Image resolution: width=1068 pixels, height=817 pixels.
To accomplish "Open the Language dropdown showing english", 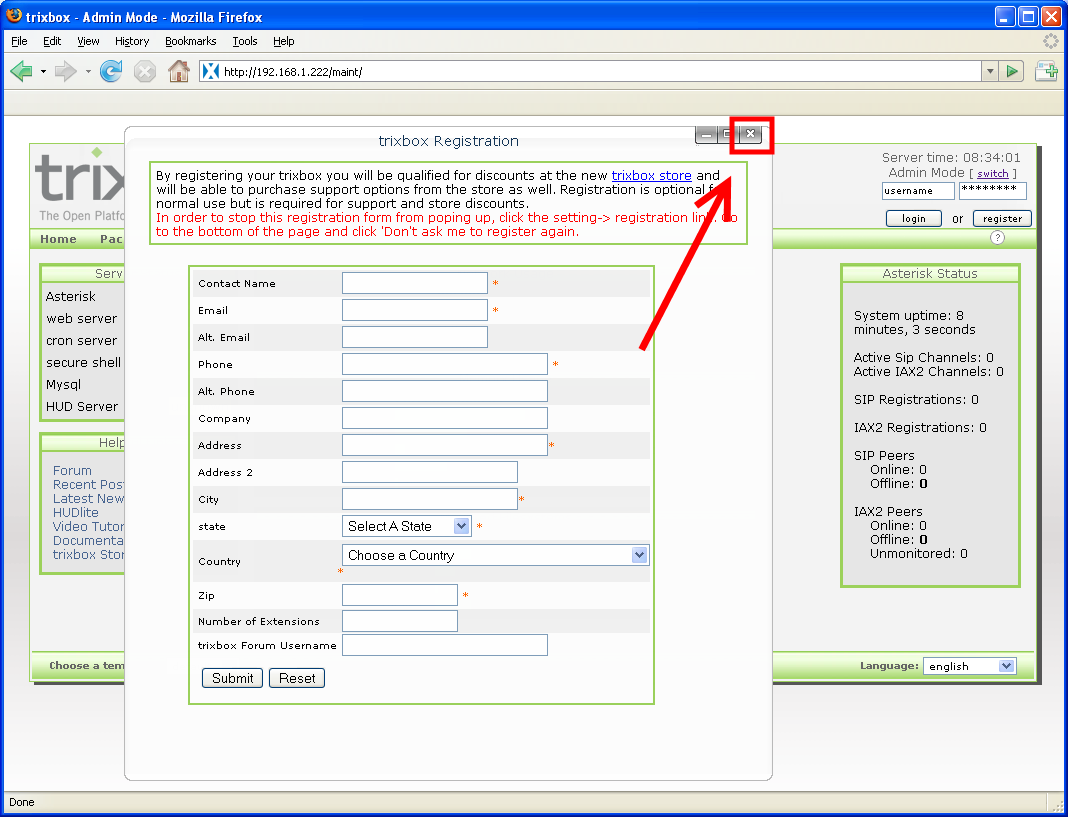I will [969, 666].
